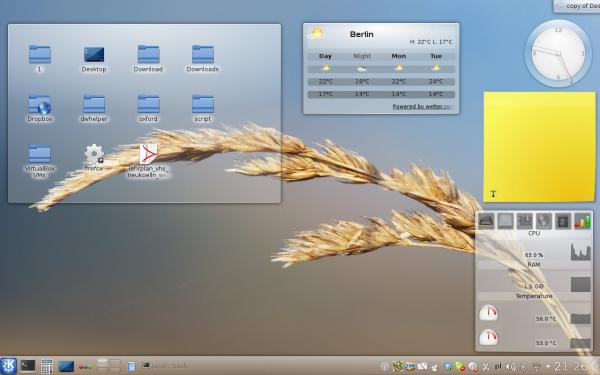Screen dimensions: 600x375
Task: Click the Show Desktop panel icon
Action: pyautogui.click(x=66, y=366)
